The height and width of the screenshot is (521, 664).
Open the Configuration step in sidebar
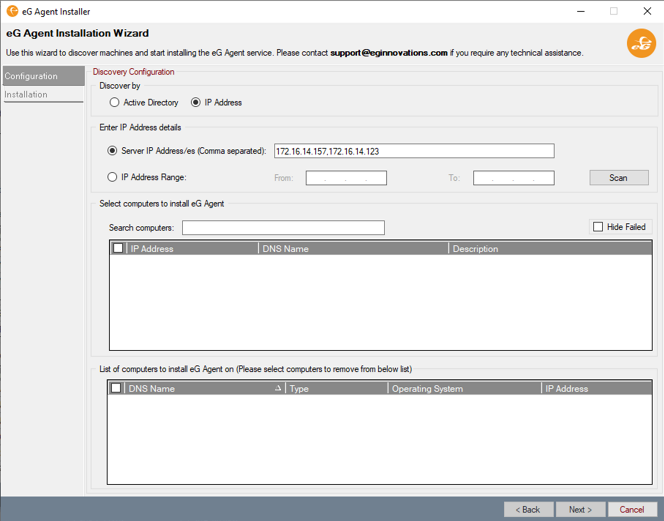tap(44, 76)
